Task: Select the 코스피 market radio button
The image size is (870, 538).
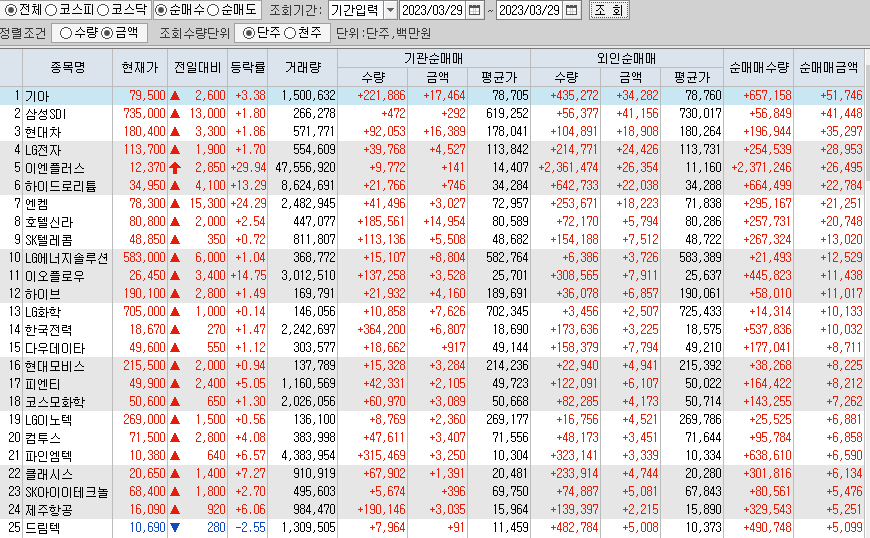Action: (x=51, y=10)
